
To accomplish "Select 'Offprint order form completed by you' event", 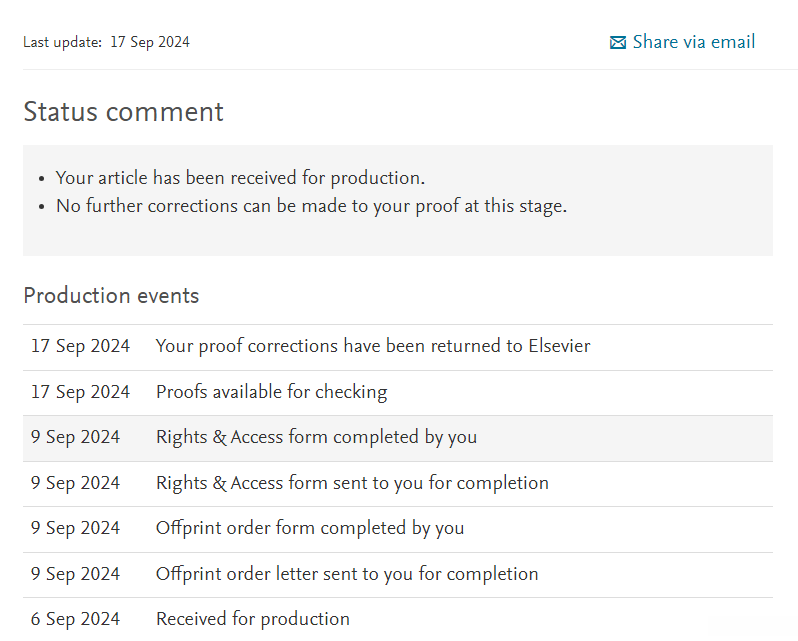I will tap(310, 528).
